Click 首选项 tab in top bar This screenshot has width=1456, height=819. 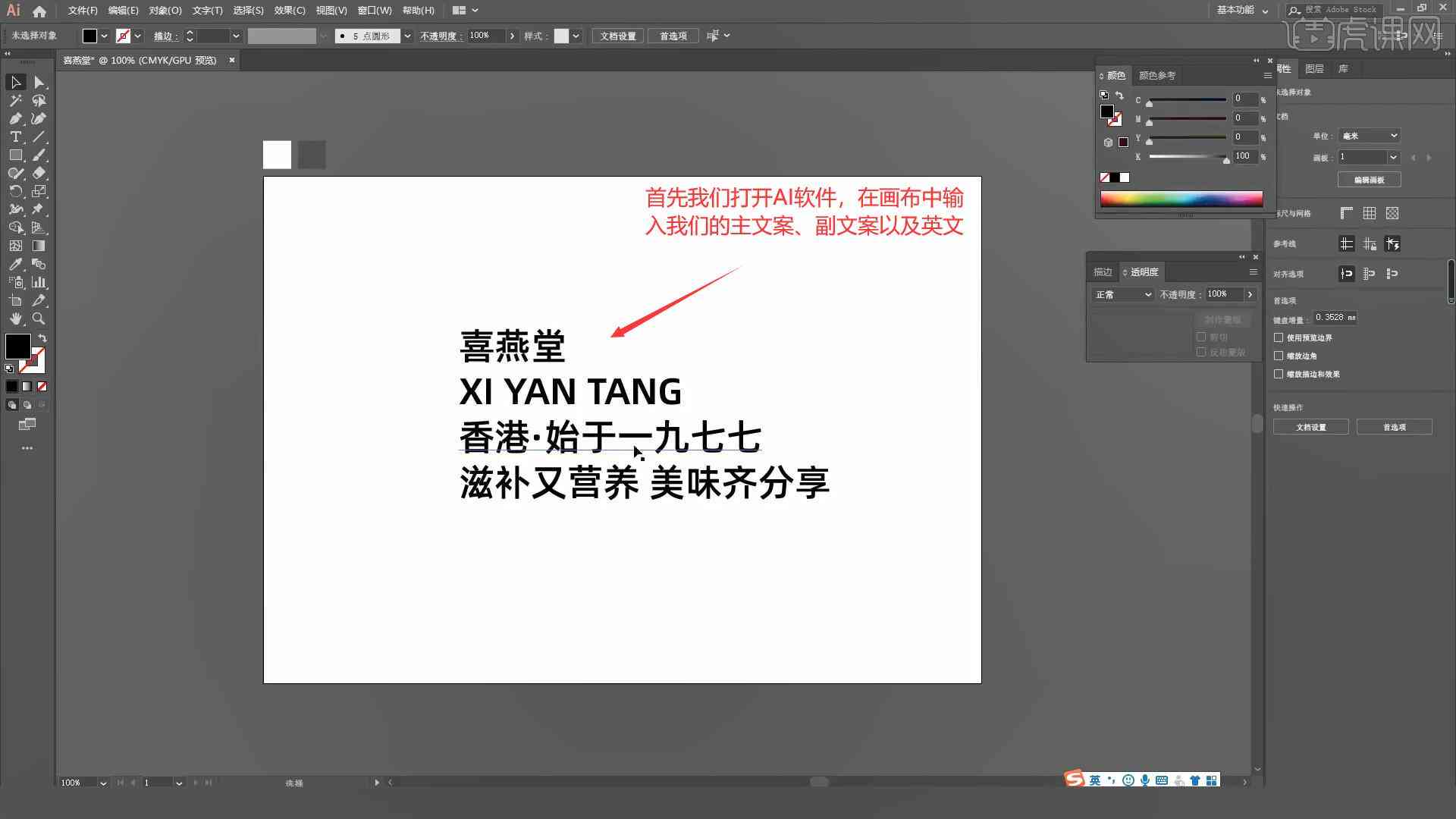(x=671, y=36)
